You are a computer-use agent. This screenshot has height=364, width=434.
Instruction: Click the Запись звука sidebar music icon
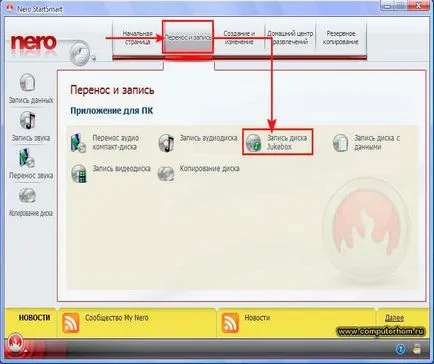(x=28, y=121)
